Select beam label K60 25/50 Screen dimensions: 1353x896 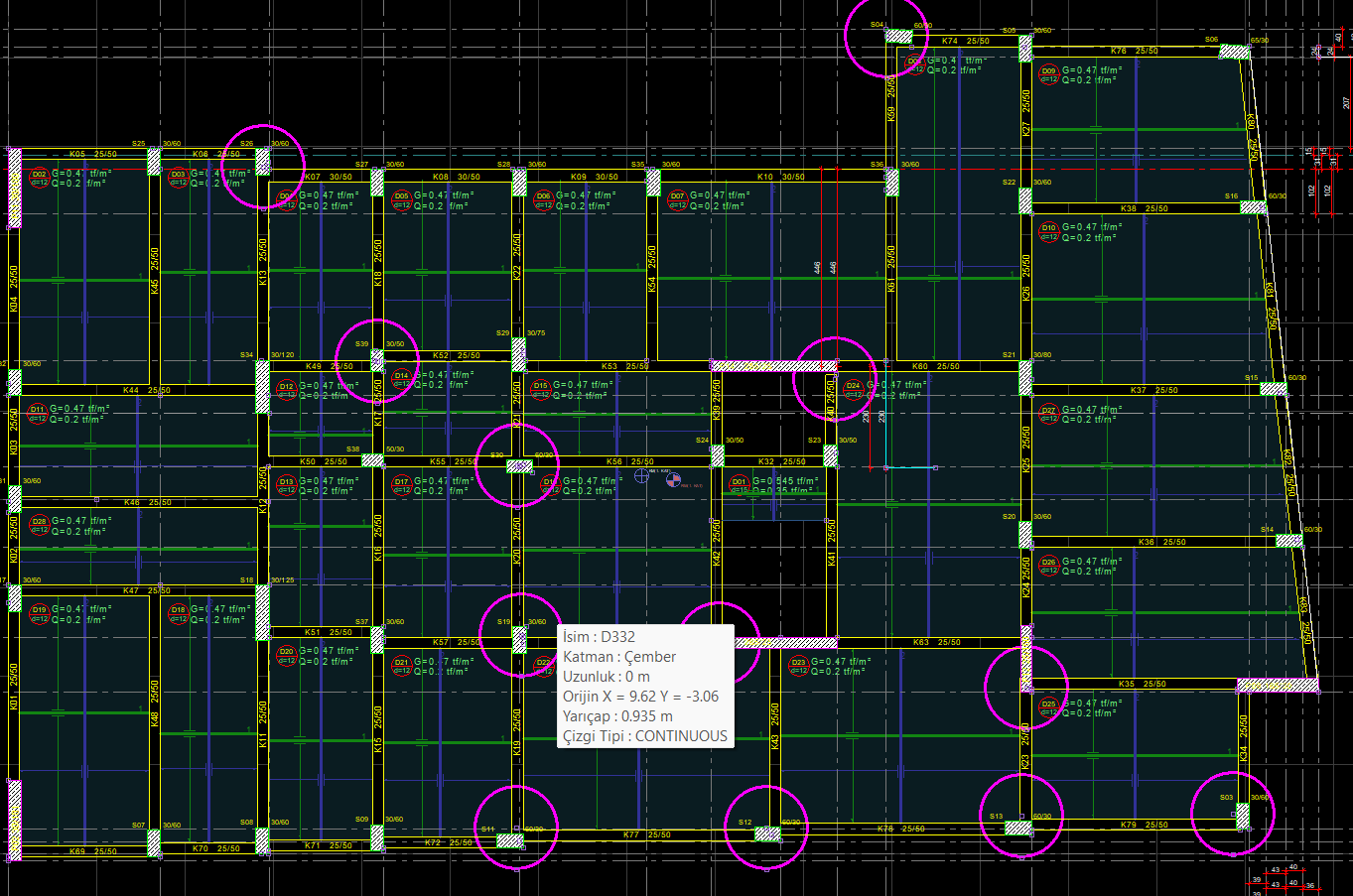(936, 366)
